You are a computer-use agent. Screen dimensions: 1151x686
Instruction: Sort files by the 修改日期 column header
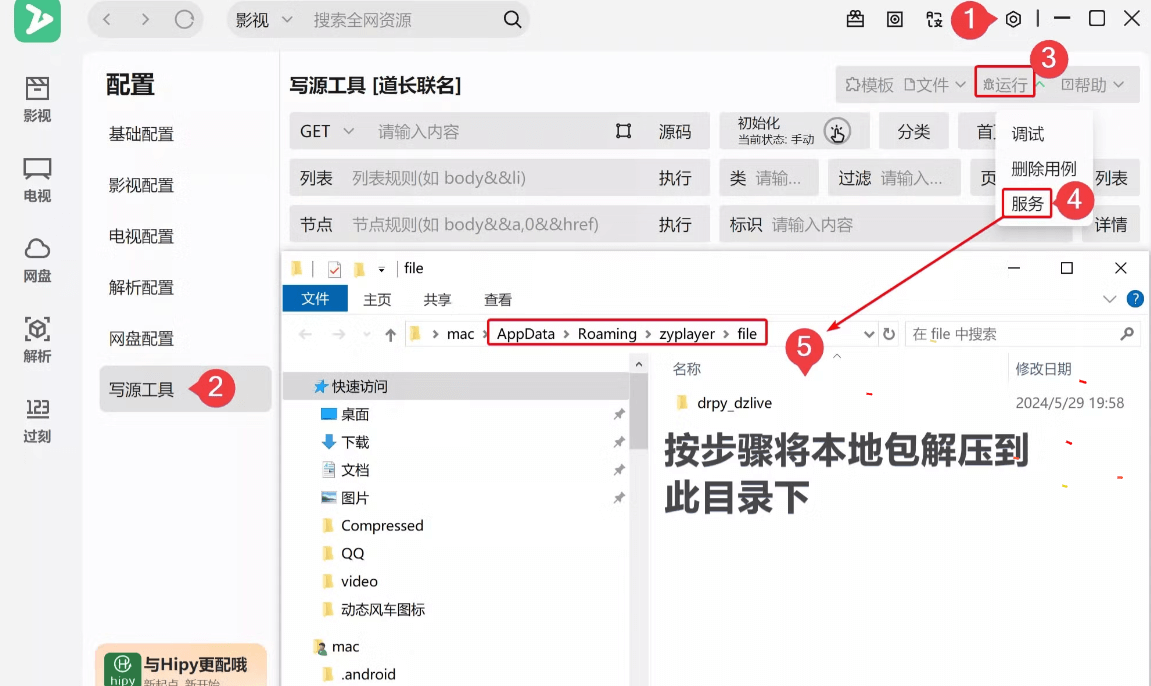pyautogui.click(x=1043, y=368)
